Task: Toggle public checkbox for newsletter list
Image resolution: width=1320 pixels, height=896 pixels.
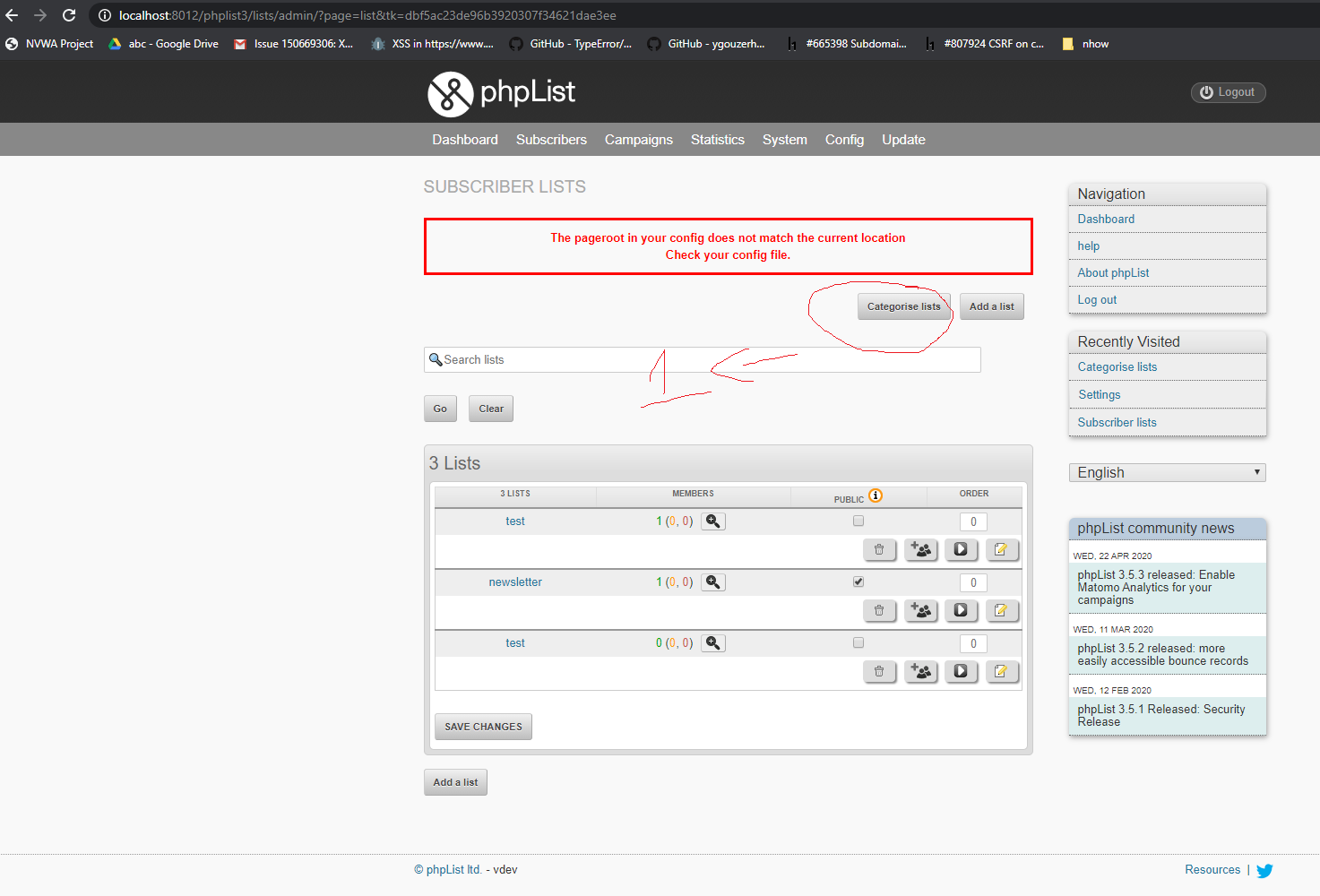Action: pos(858,582)
